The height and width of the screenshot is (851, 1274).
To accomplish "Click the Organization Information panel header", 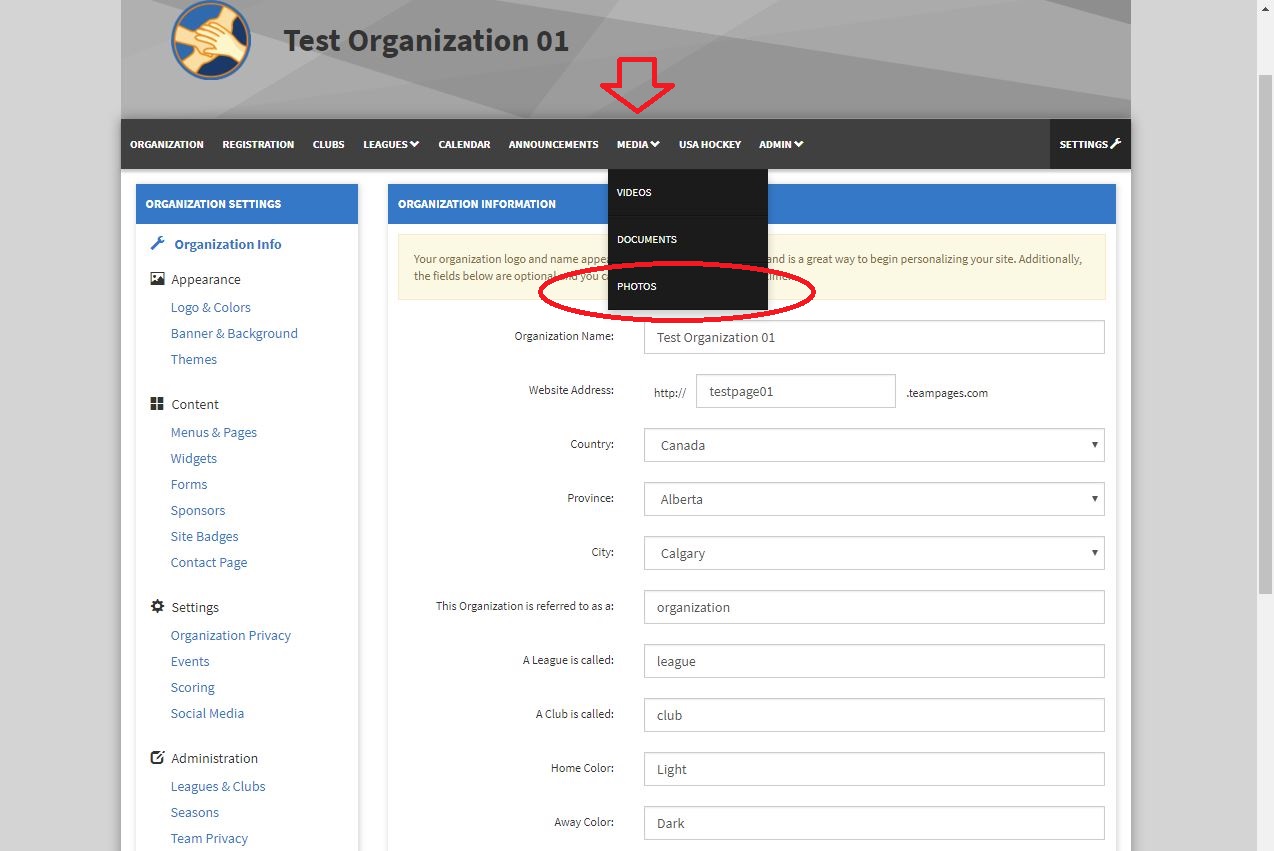I will (752, 204).
